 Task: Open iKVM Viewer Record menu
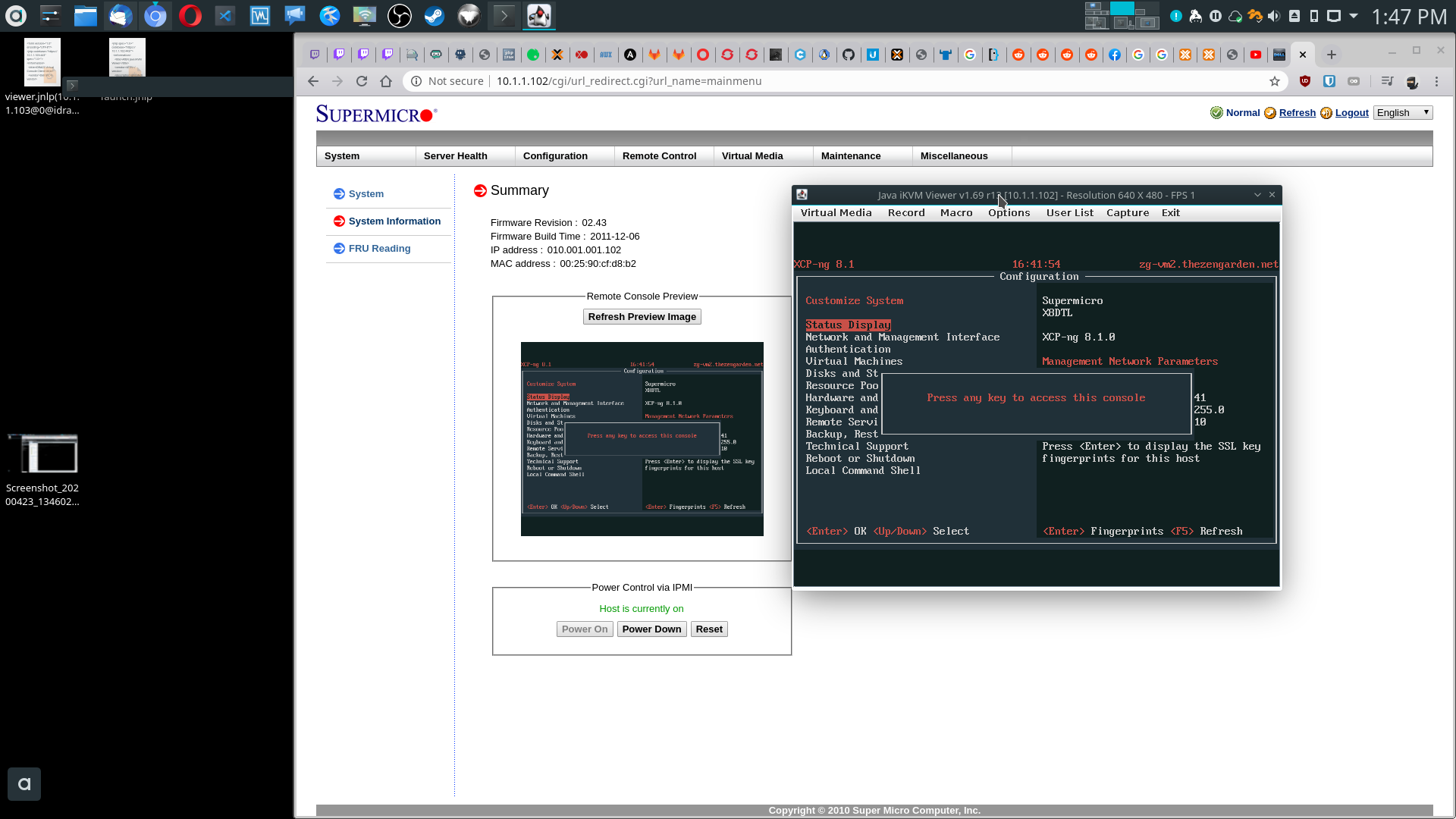coord(906,213)
